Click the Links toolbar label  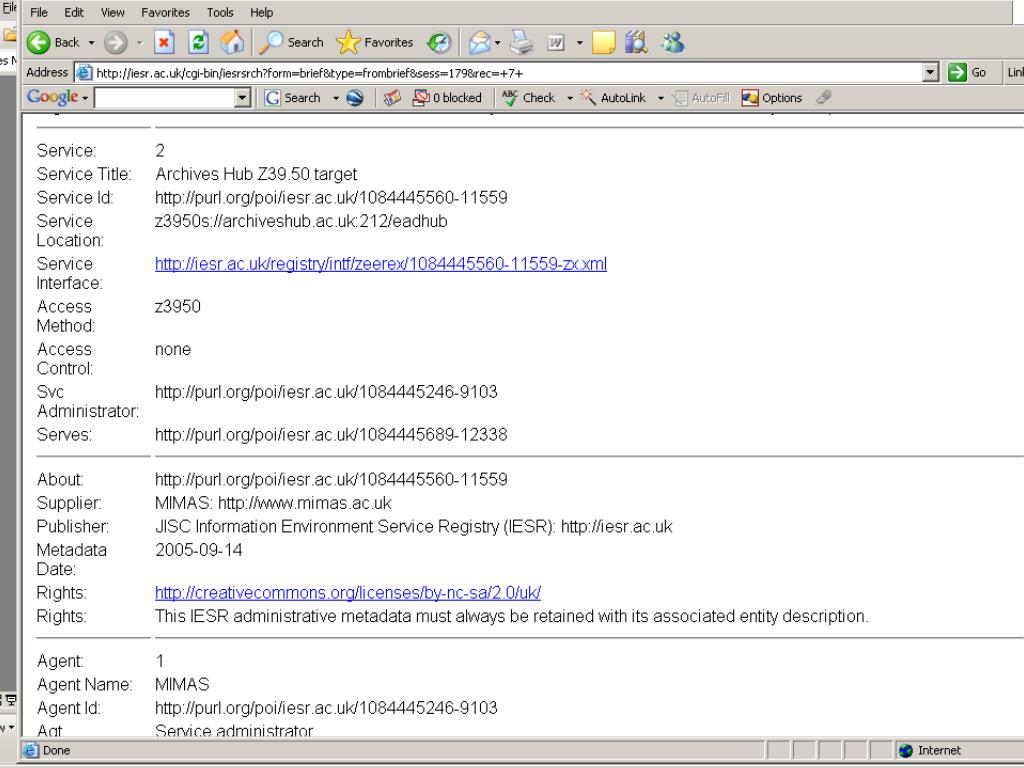(1015, 72)
